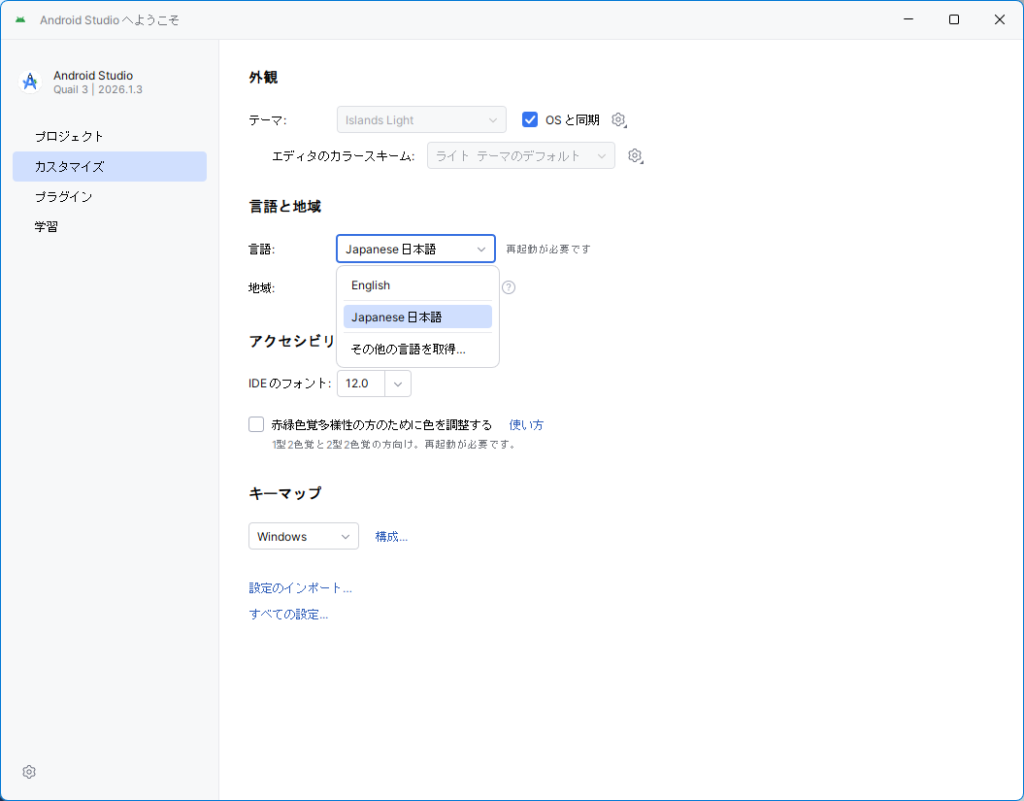
Task: Select English from the language list
Action: 417,285
